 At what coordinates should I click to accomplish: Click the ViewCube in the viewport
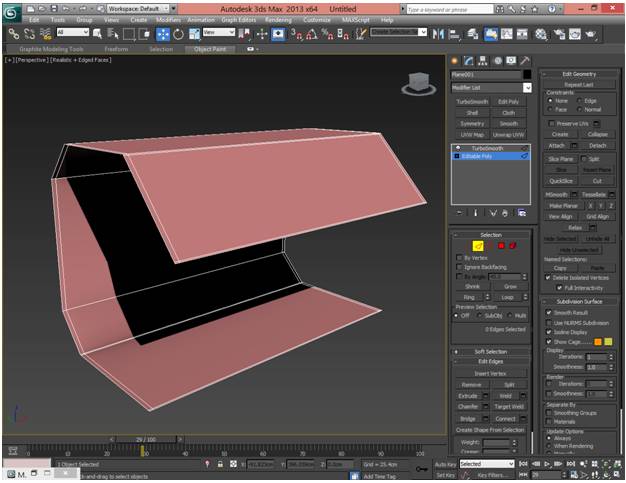[419, 84]
